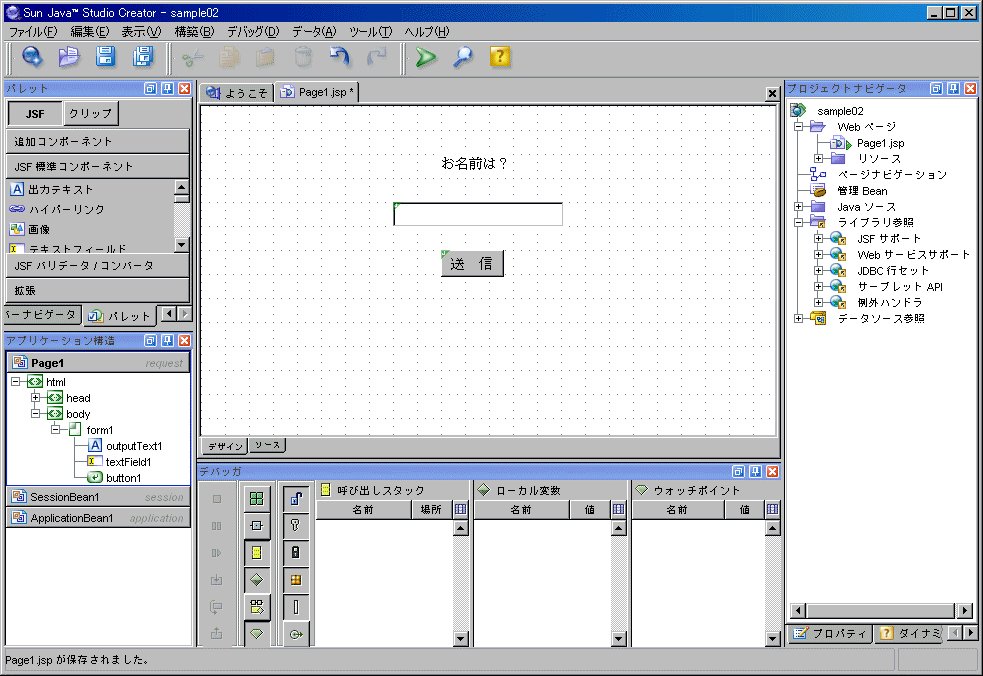Select Page1.jsp in project navigator
This screenshot has height=676, width=983.
pos(880,143)
